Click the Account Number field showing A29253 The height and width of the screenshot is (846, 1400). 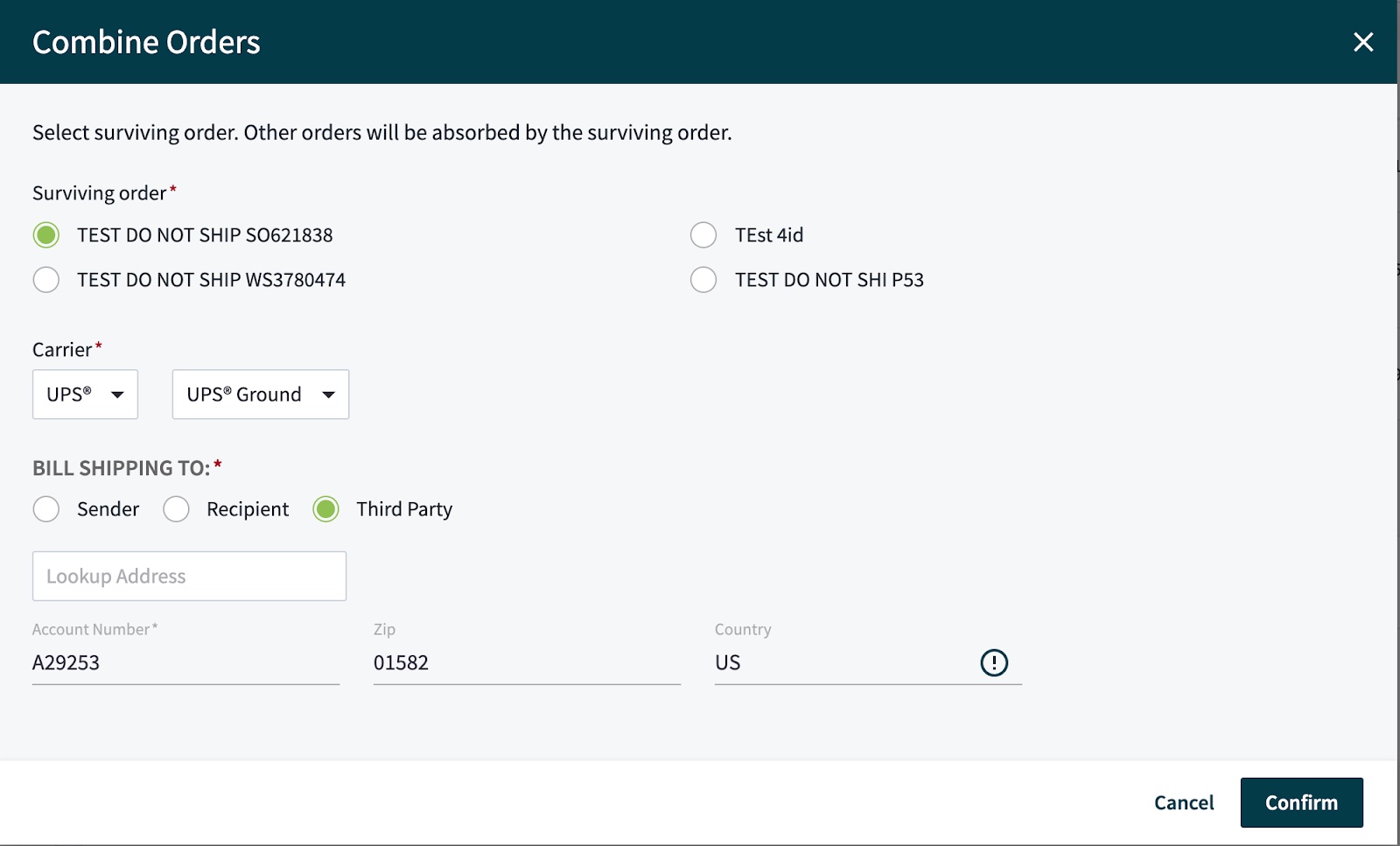coord(185,662)
